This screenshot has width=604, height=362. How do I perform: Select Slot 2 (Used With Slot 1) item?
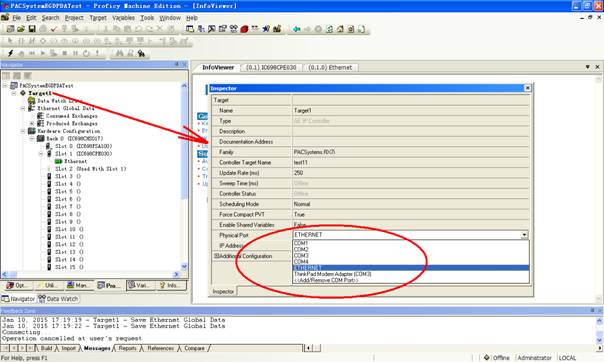click(x=91, y=169)
